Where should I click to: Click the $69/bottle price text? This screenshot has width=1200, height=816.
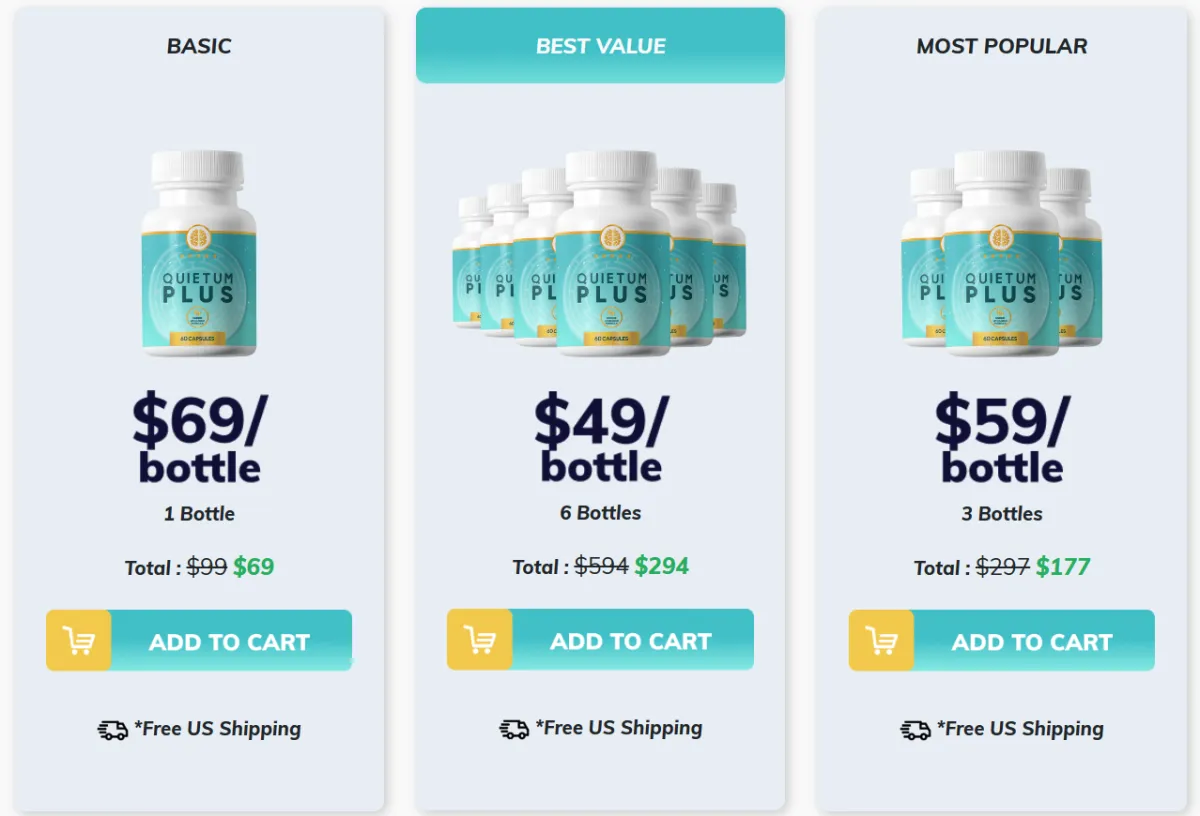point(200,438)
